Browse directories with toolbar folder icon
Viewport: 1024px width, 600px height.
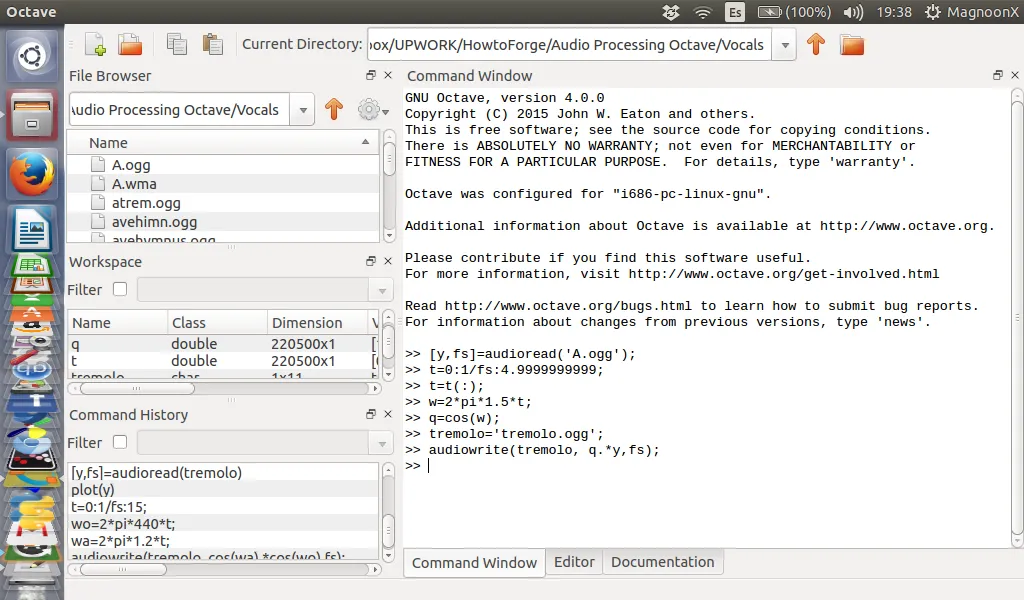[x=851, y=44]
